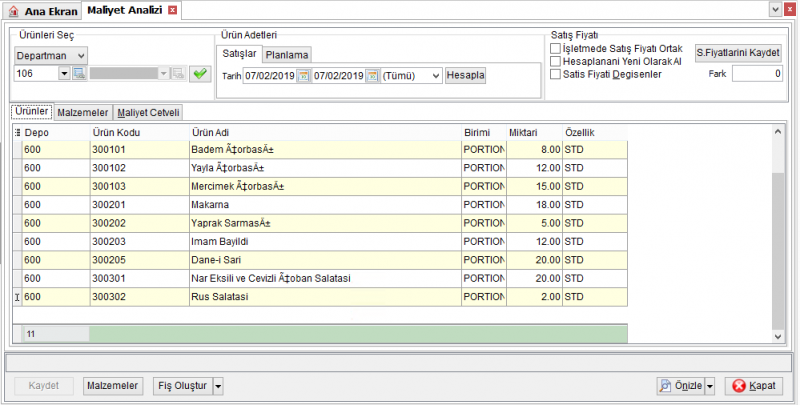Open lookup icon next to 106 field
The image size is (800, 405).
click(79, 73)
